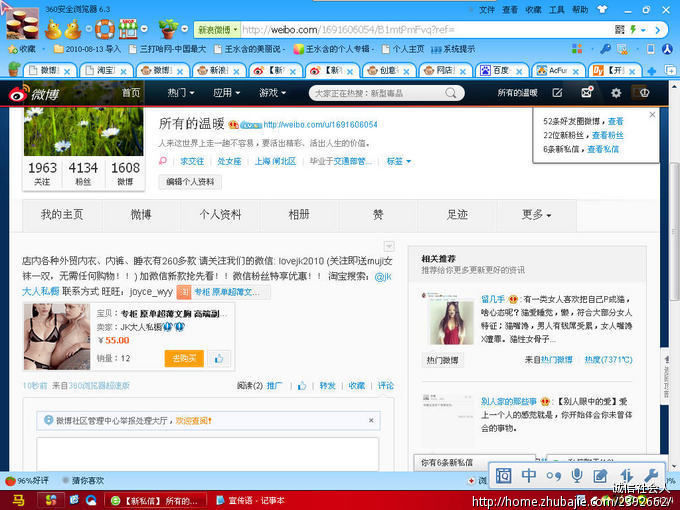680x510 pixels.
Task: Click the colorful grid apps icon on the bookmarks bar
Action: click(577, 49)
